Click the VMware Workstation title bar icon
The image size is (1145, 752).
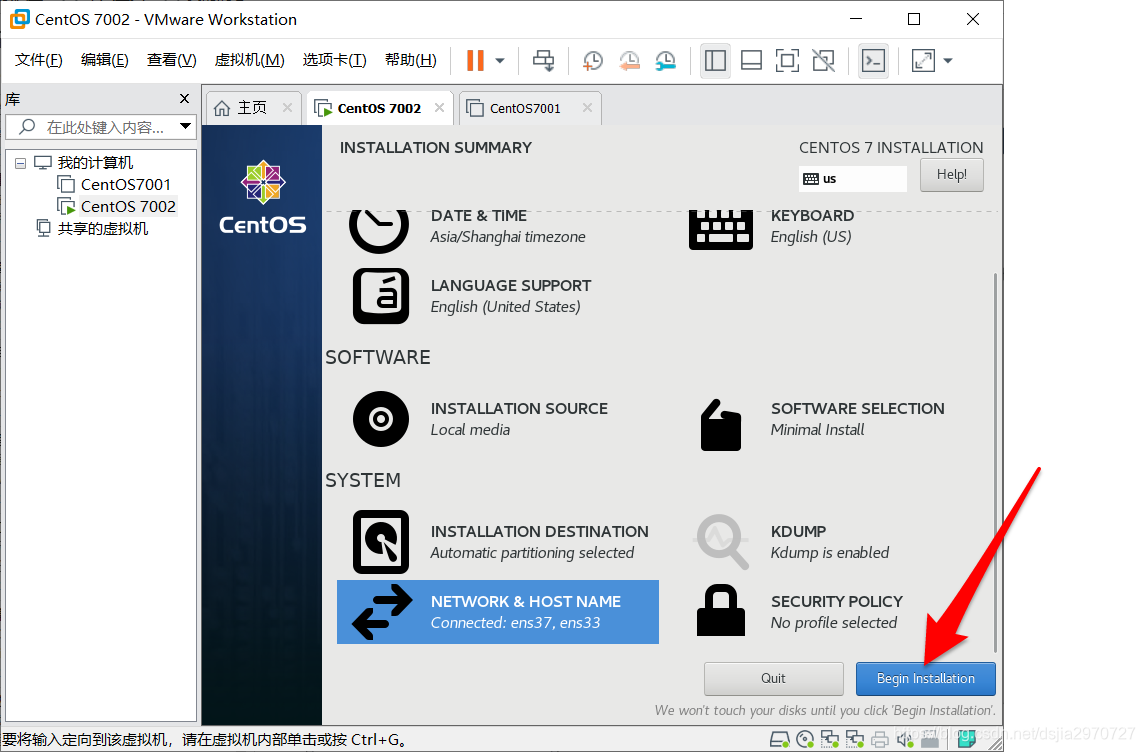[20, 19]
